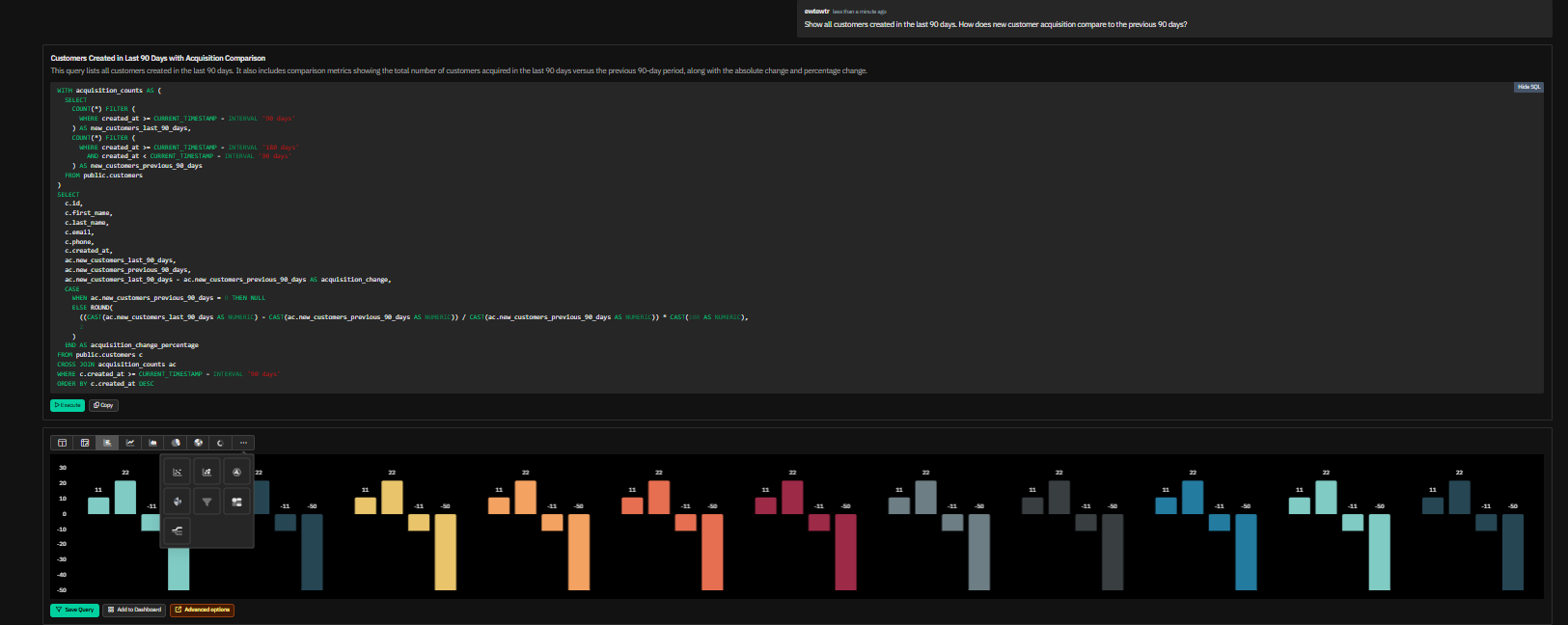
Task: Select the pivot table view icon
Action: [85, 443]
